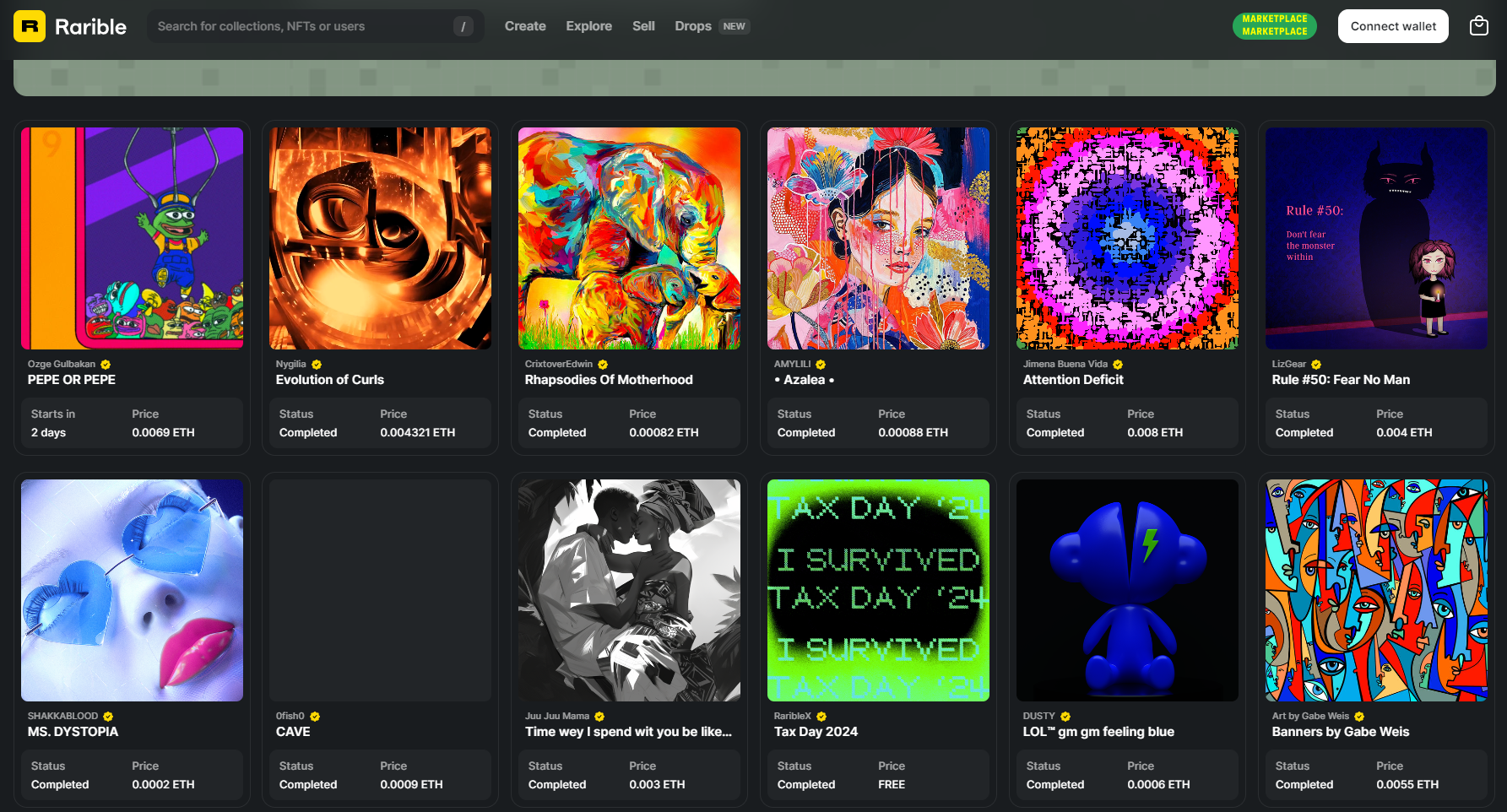Click verified badge next to LizGear
The image size is (1507, 812).
(1316, 365)
